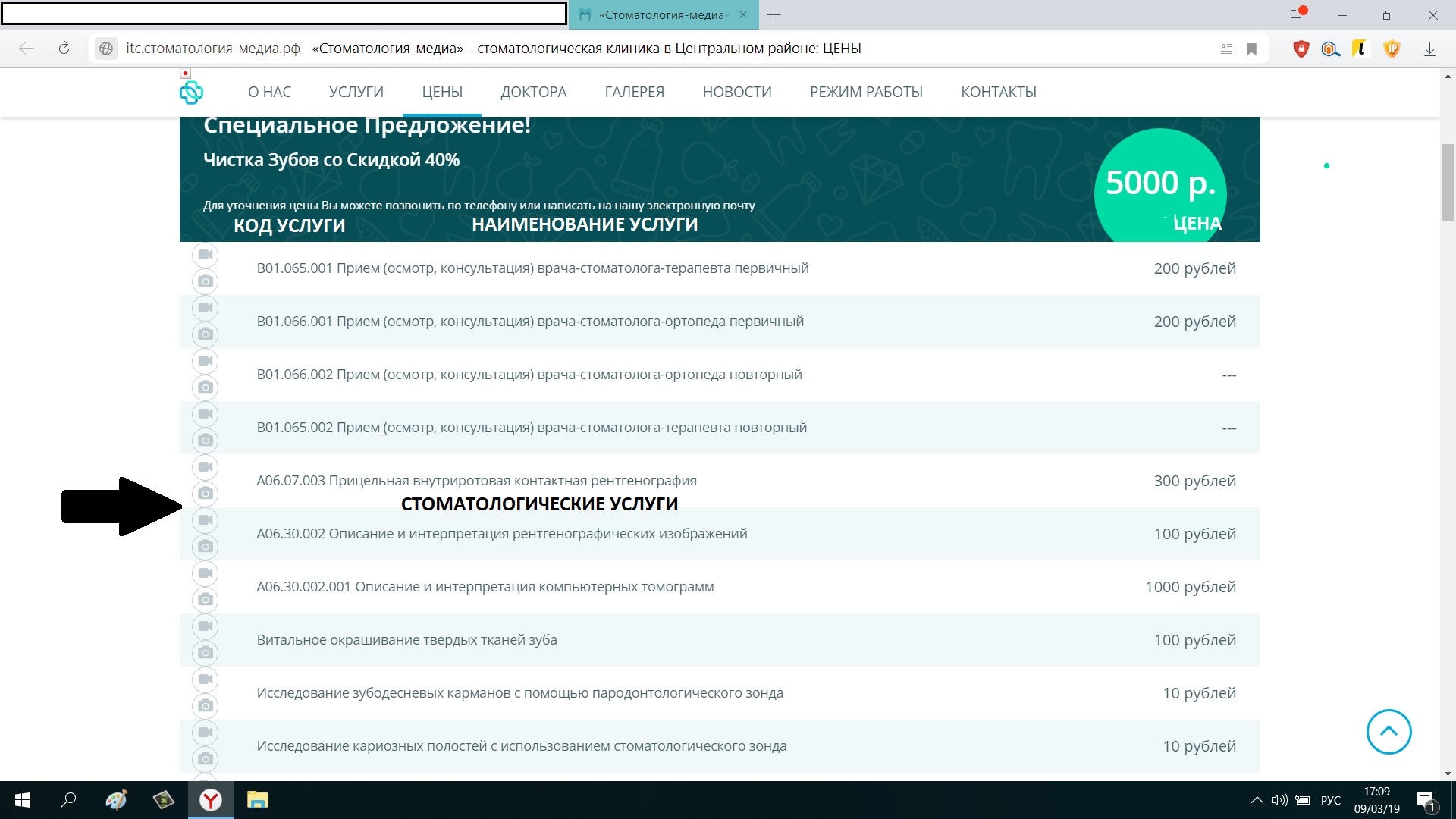Go to the ДОКТОРА navigation item

pos(533,92)
